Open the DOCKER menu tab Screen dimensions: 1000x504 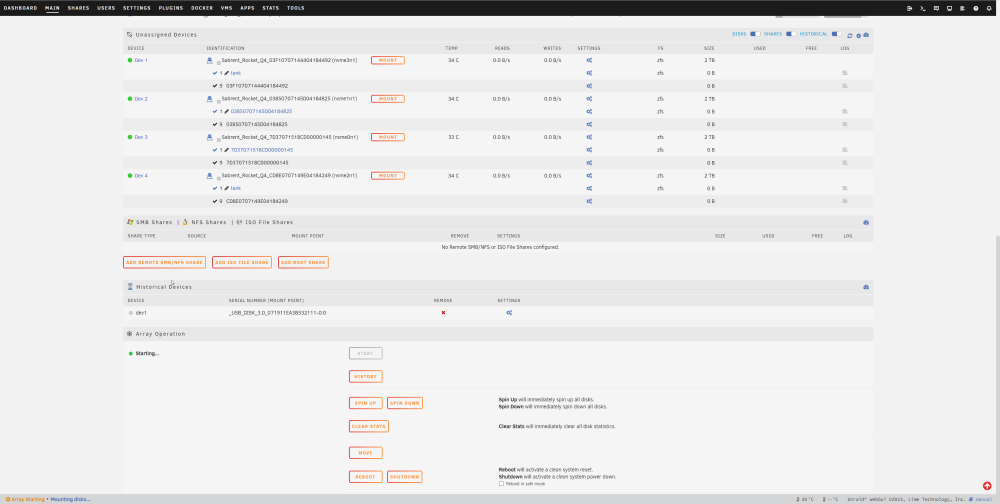pyautogui.click(x=202, y=8)
